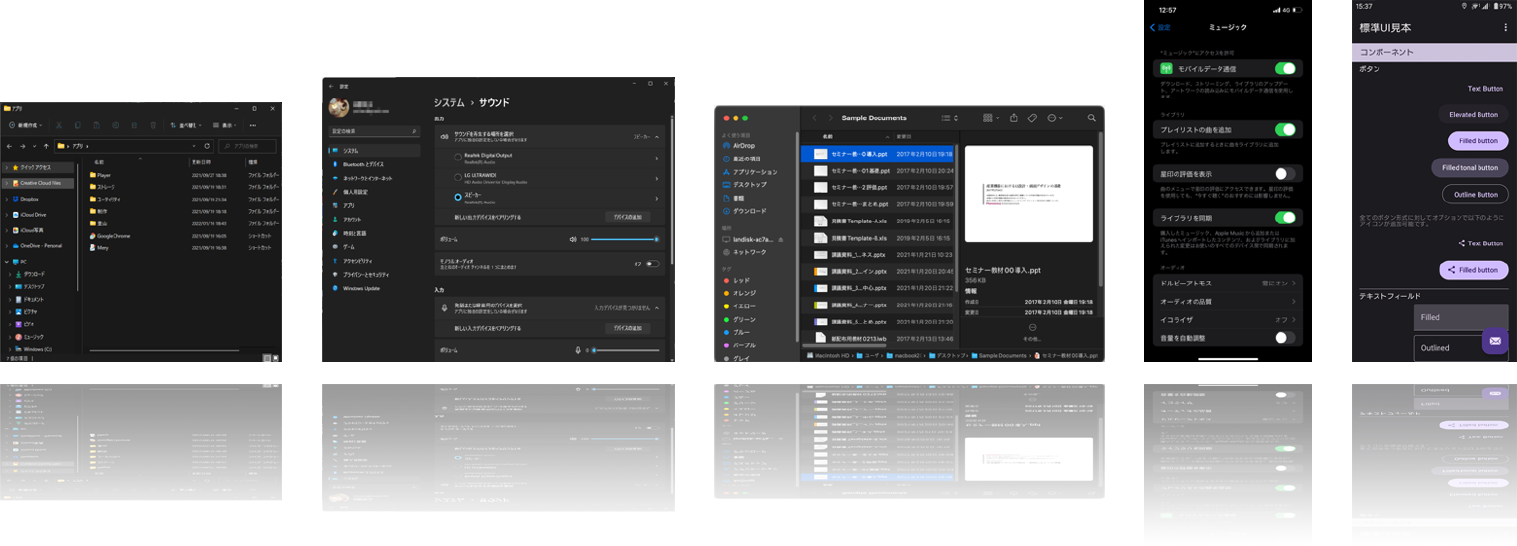Tap the floating mail button

[x=1495, y=341]
